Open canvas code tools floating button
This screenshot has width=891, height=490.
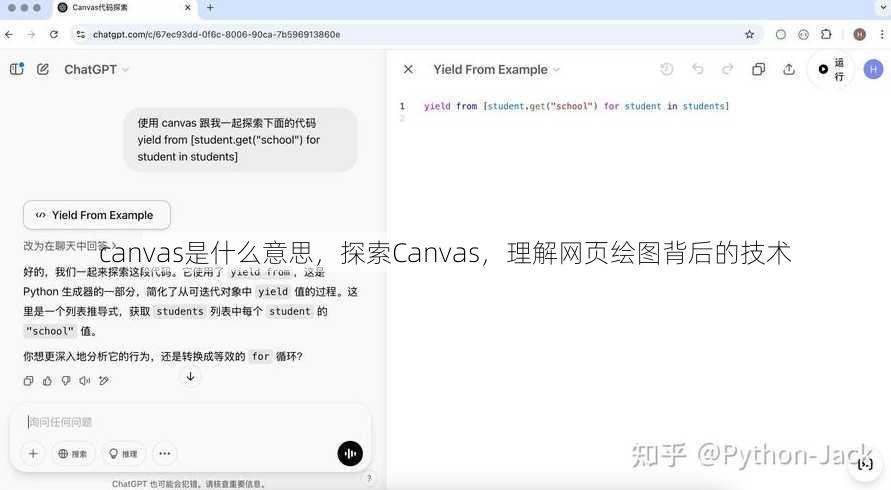tap(865, 464)
